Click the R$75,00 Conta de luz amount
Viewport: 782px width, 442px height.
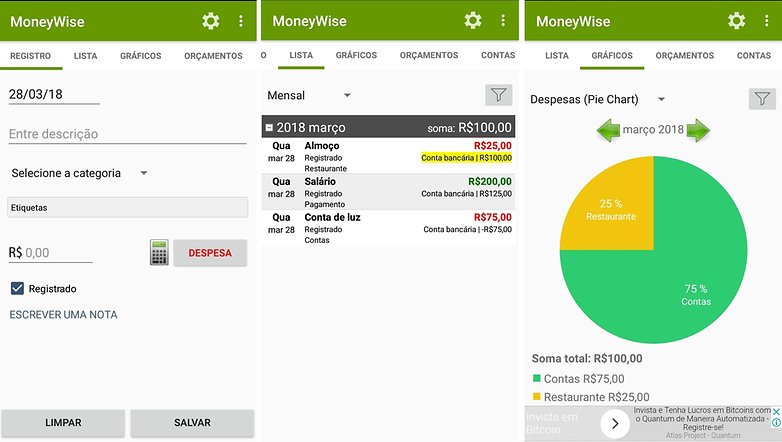(492, 218)
